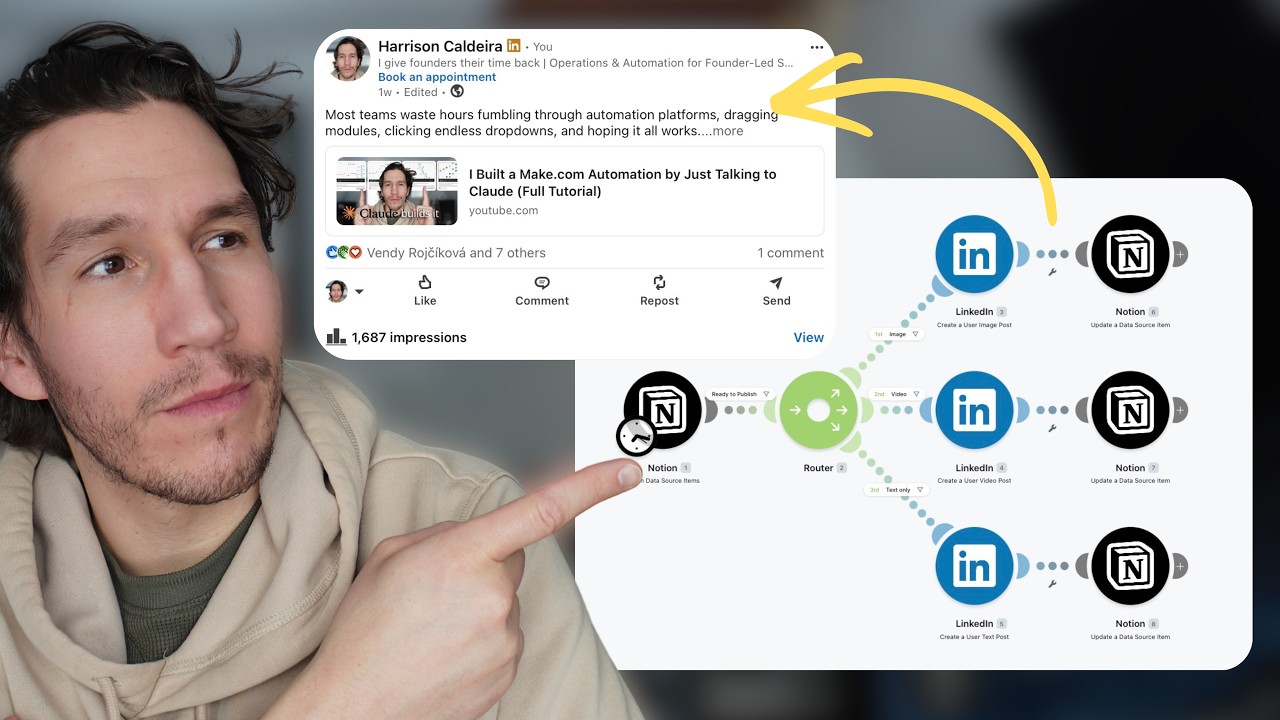Send the LinkedIn post

point(776,291)
